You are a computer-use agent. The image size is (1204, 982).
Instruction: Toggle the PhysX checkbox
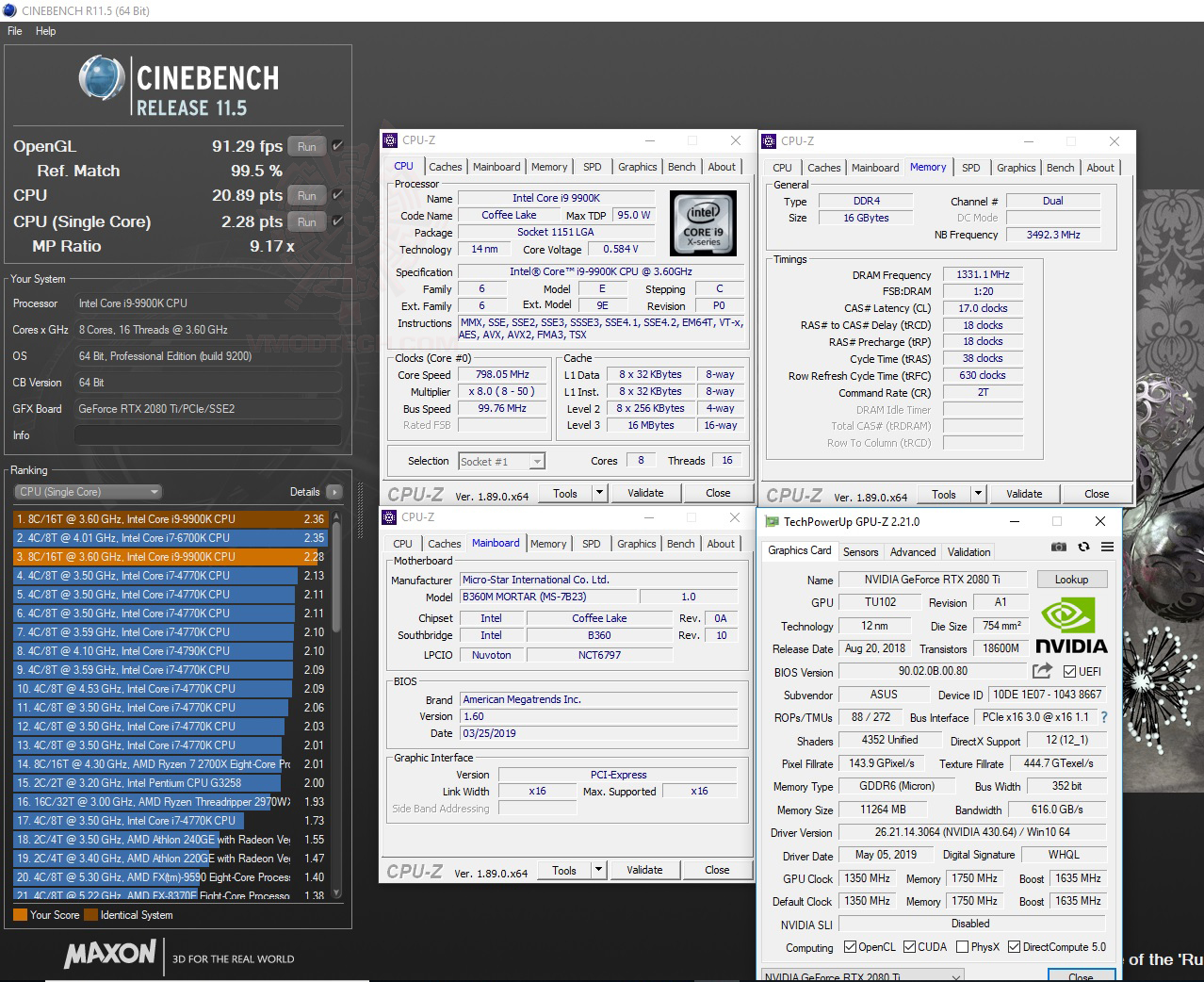coord(962,946)
